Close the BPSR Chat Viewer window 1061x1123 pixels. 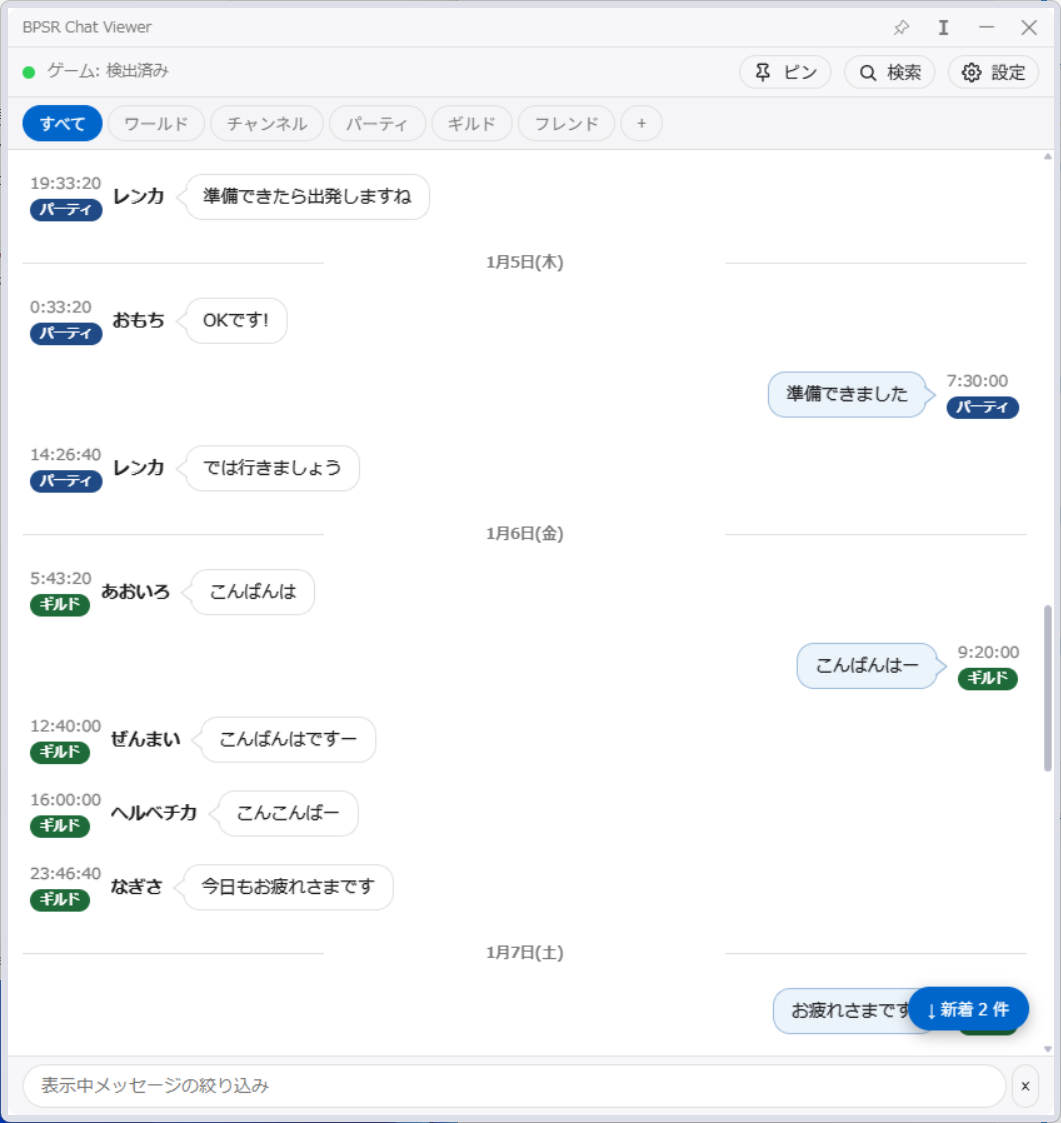coord(1029,27)
